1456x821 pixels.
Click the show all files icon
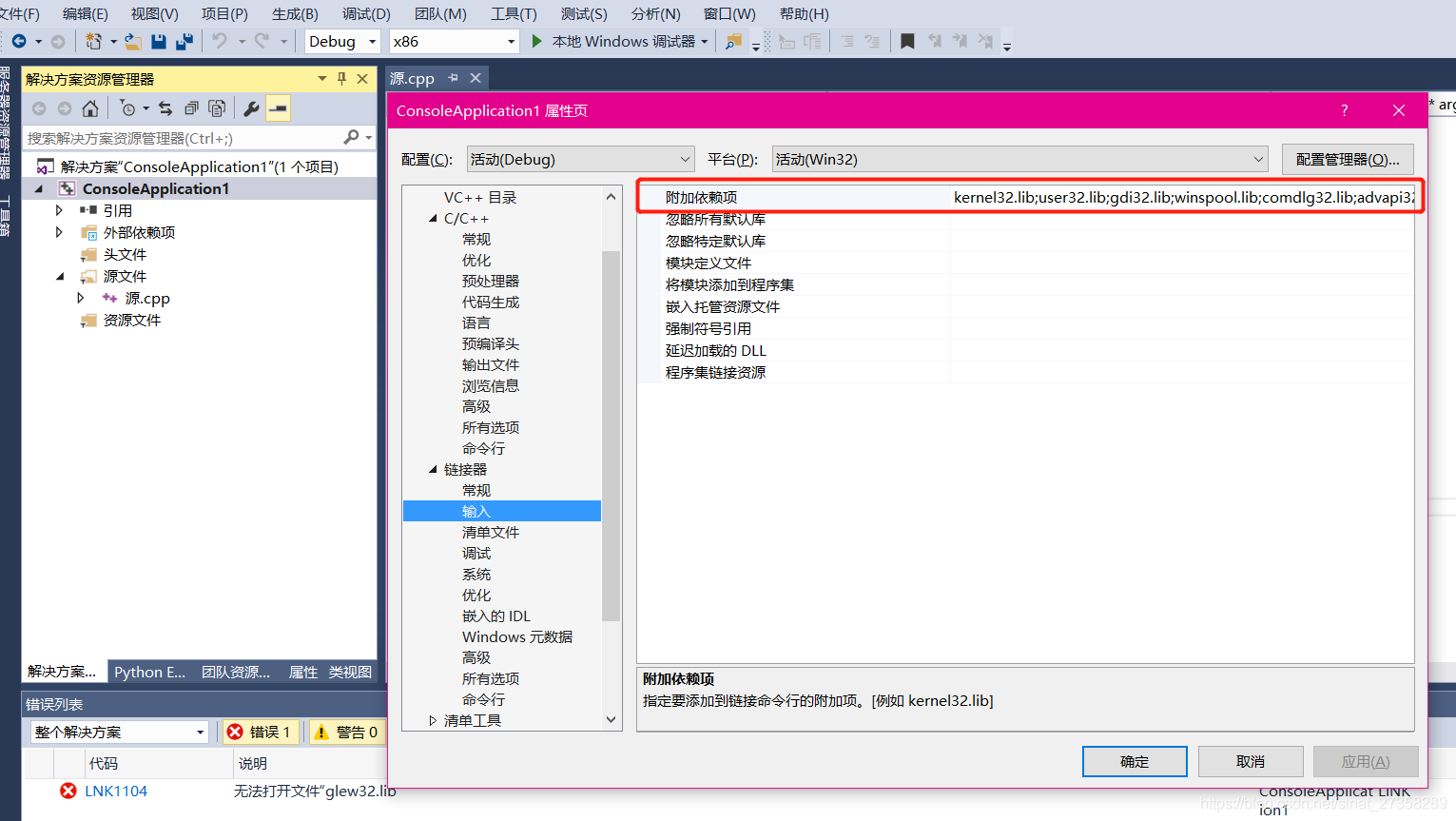coord(217,108)
